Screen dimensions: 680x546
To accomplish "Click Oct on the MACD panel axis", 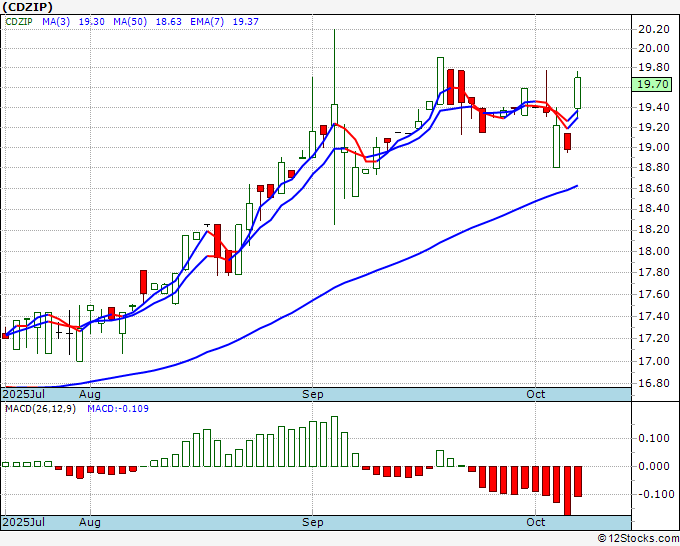I will pyautogui.click(x=536, y=522).
